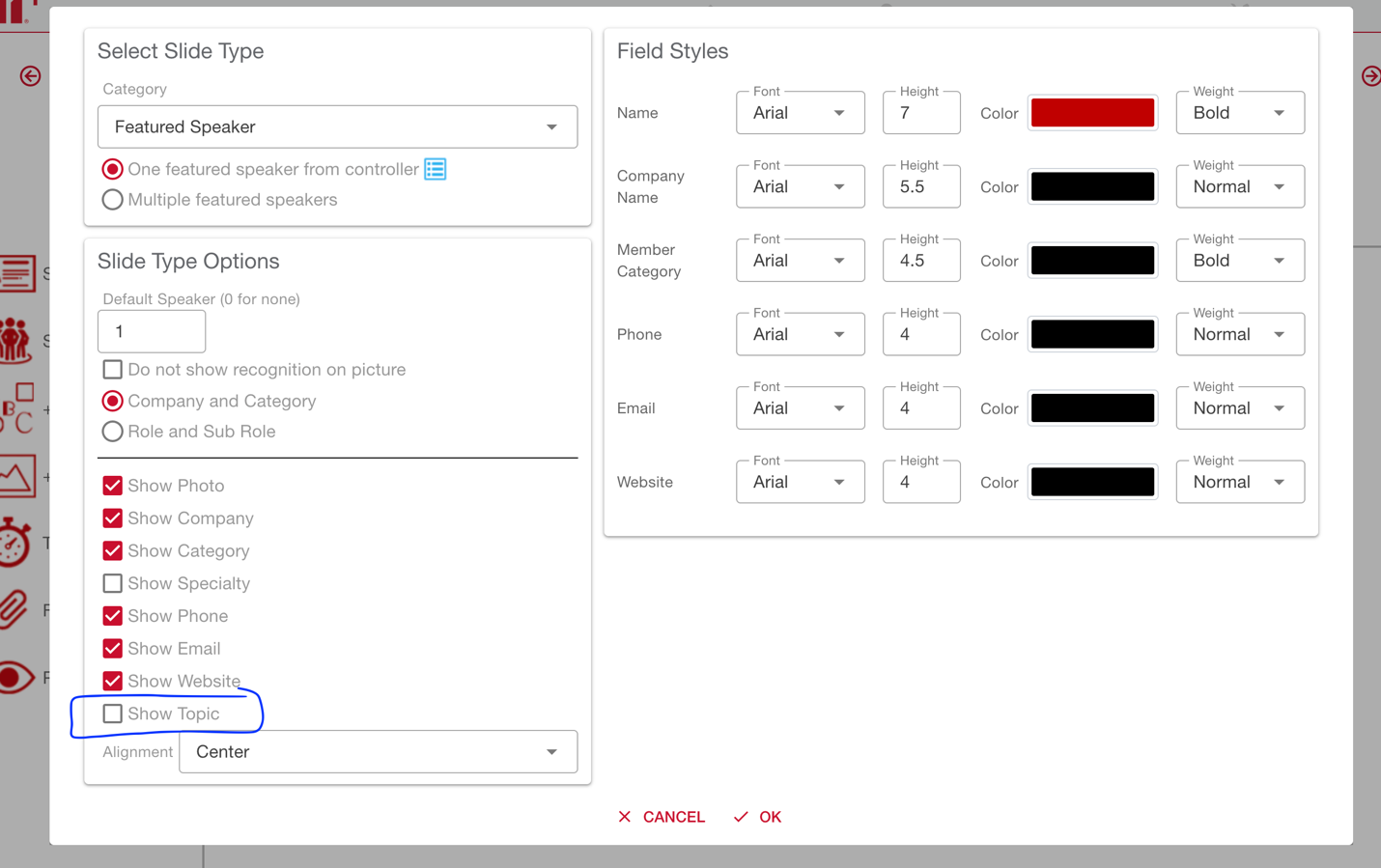
Task: Expand the Phone row Weight dropdown
Action: pyautogui.click(x=1240, y=335)
